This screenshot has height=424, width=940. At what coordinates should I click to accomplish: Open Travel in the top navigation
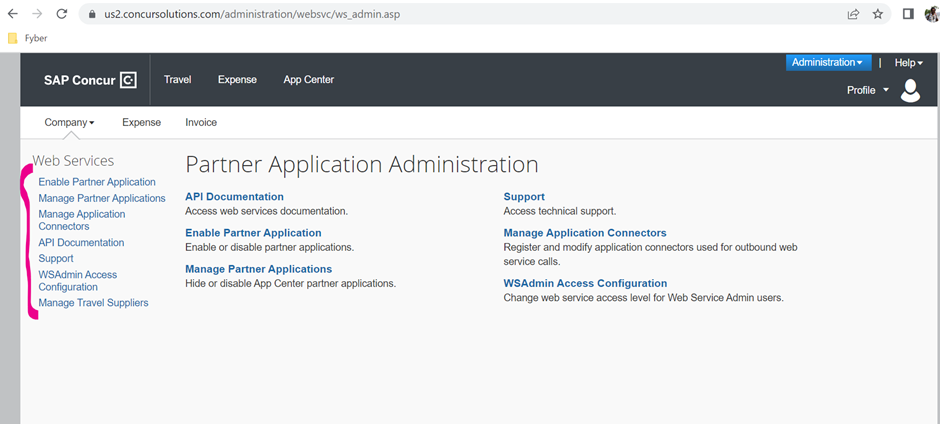coord(177,80)
